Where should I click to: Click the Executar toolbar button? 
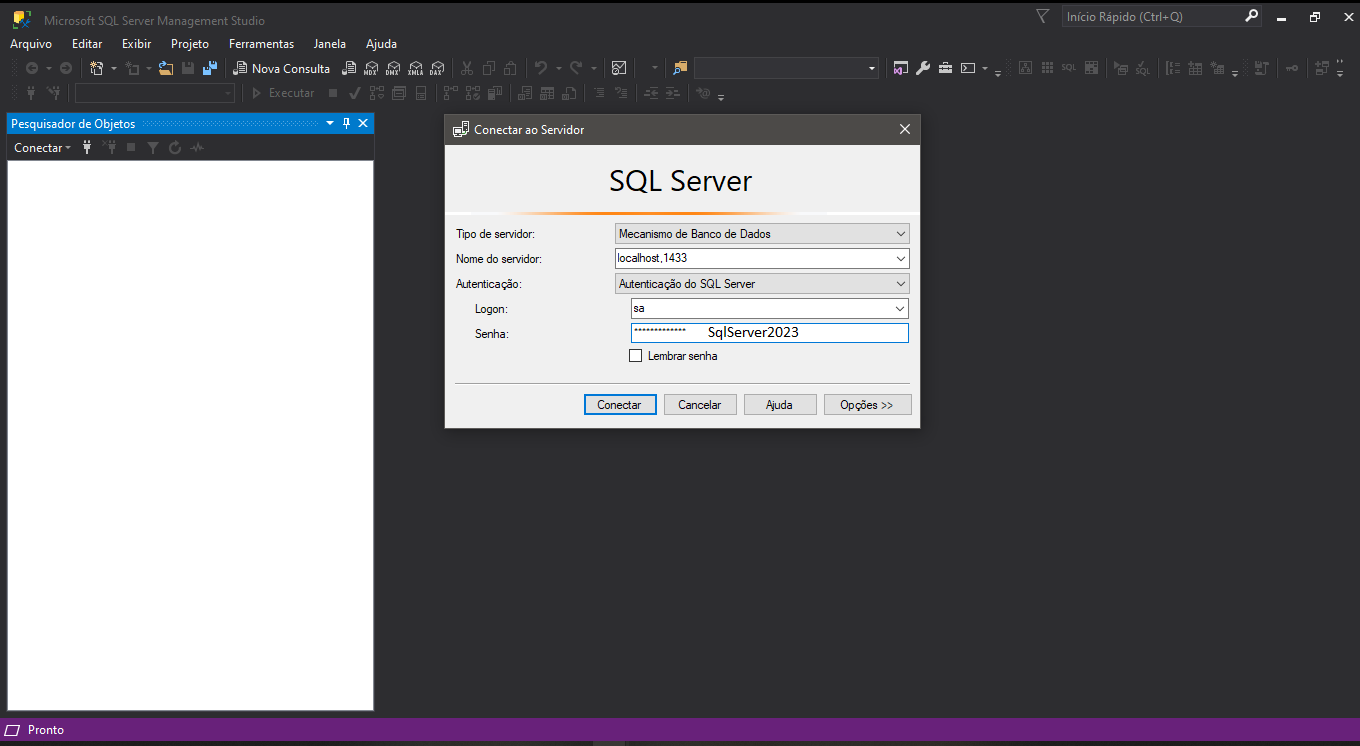[x=282, y=93]
